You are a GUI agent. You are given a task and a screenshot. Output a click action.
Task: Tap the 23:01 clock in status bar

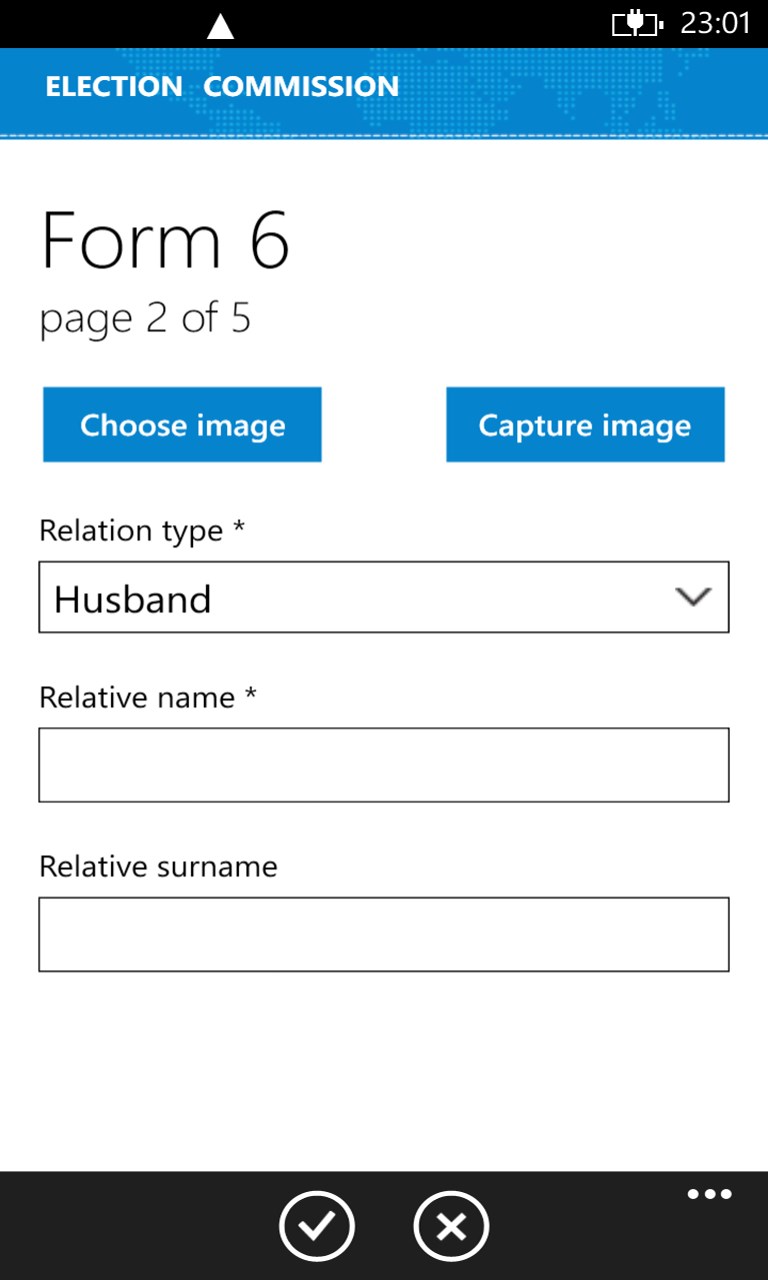click(x=715, y=23)
